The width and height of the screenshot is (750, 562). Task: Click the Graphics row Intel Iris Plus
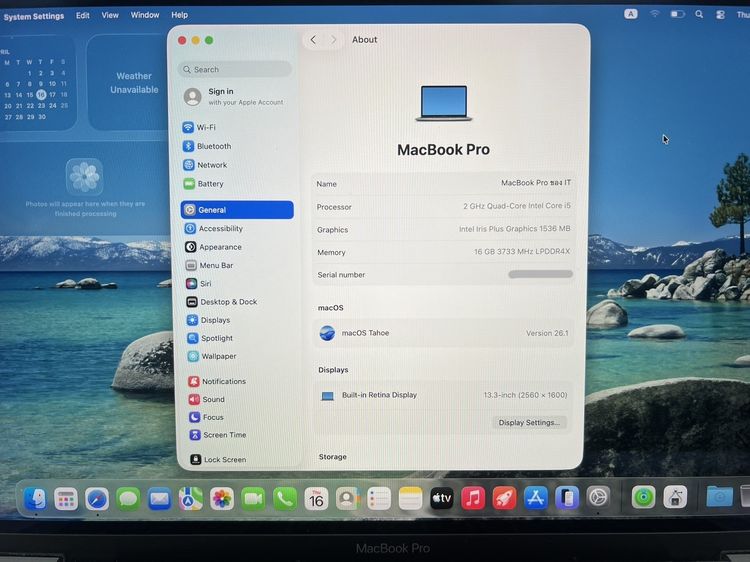(x=515, y=229)
